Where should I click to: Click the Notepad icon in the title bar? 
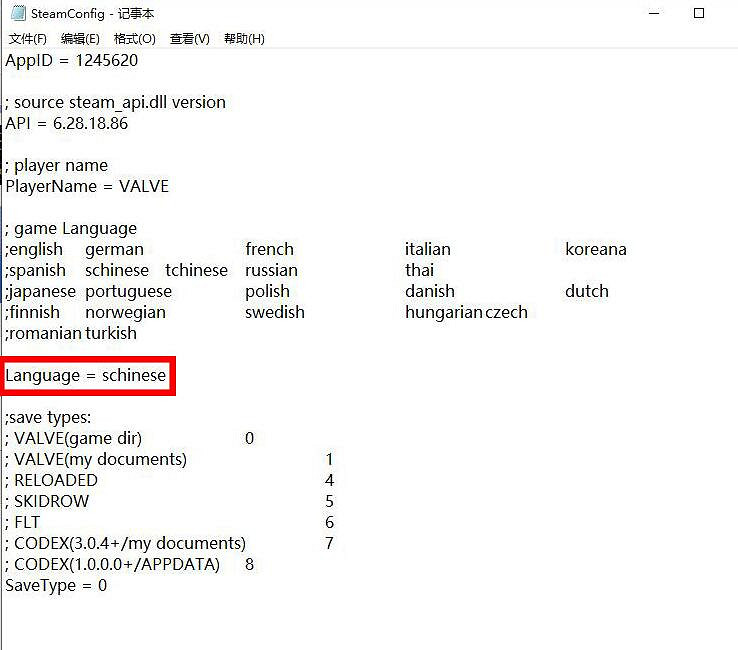point(17,14)
